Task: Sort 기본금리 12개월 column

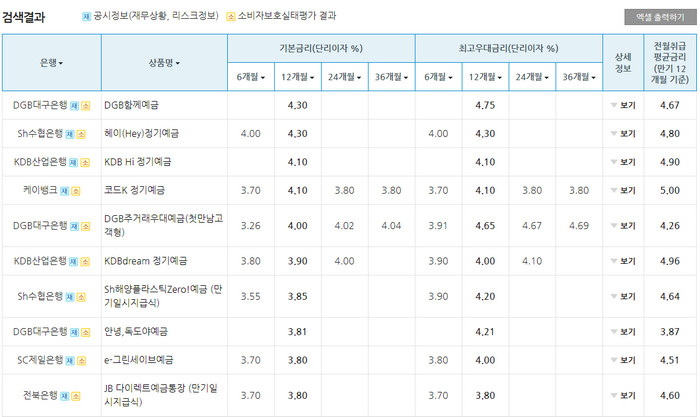Action: click(x=297, y=77)
